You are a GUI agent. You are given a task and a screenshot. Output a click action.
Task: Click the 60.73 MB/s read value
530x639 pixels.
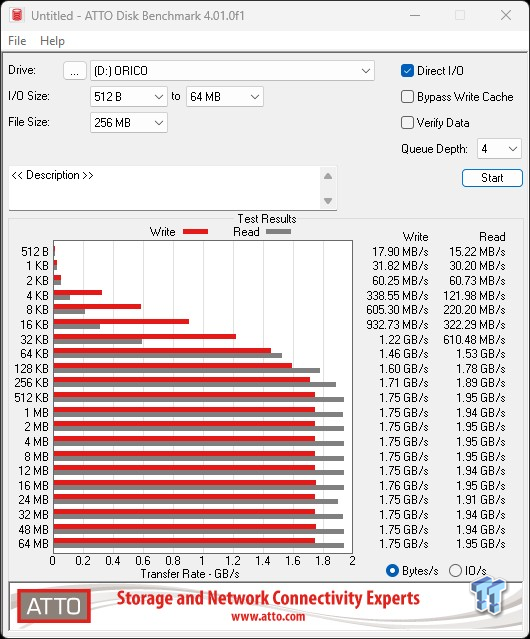point(477,281)
